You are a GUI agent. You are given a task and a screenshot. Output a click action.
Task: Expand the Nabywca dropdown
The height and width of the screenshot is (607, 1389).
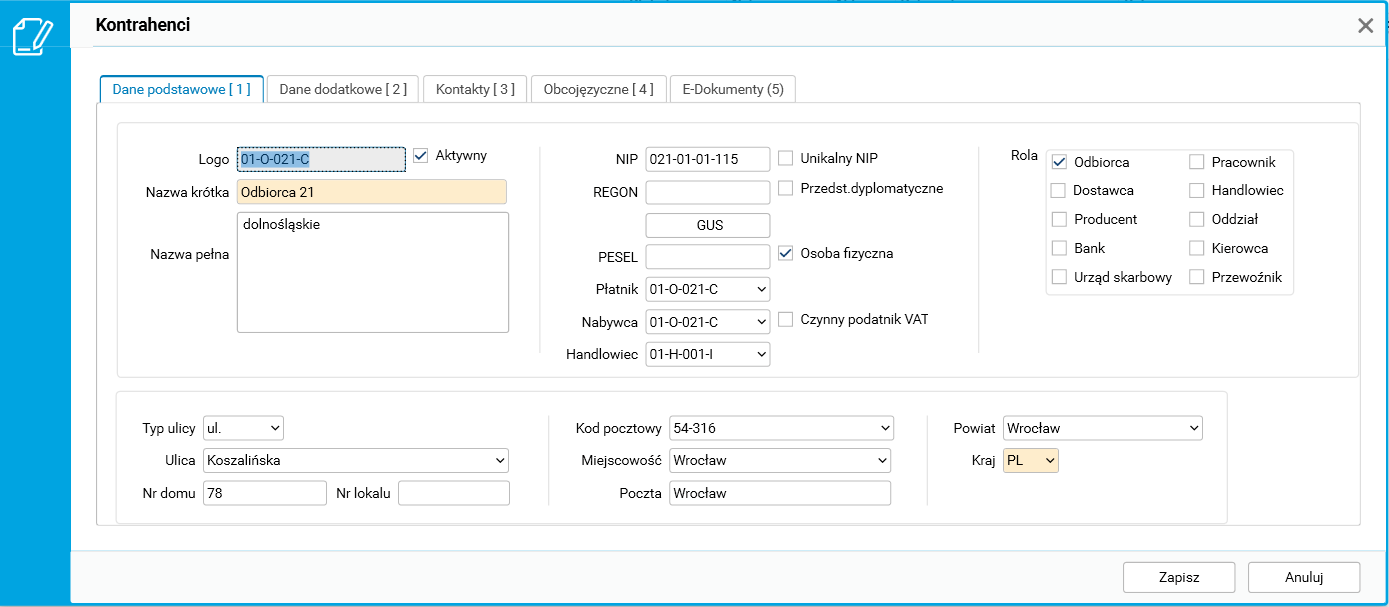[x=708, y=322]
